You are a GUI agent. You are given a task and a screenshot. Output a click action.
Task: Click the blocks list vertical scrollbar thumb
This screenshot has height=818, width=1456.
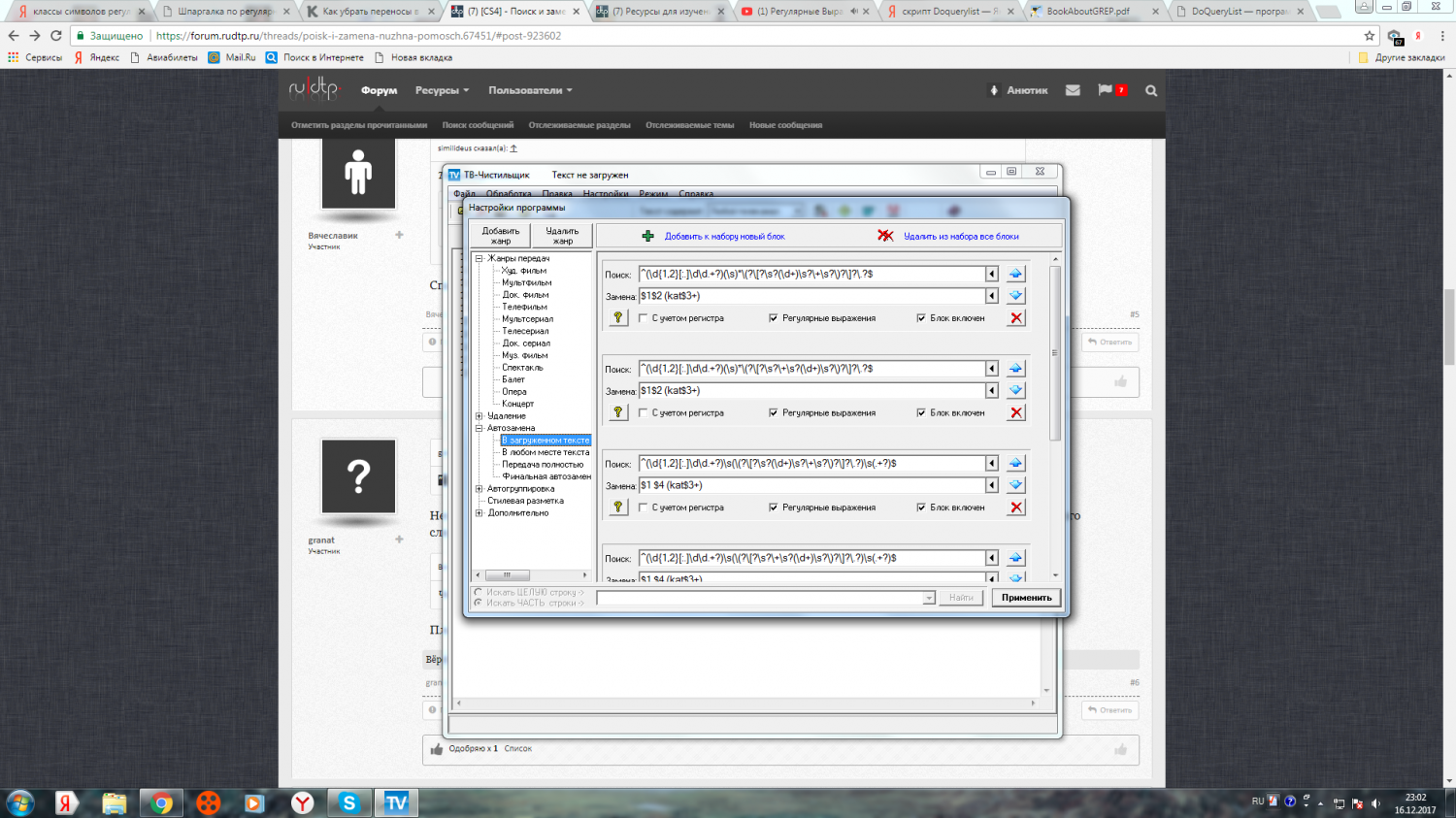click(x=1055, y=352)
